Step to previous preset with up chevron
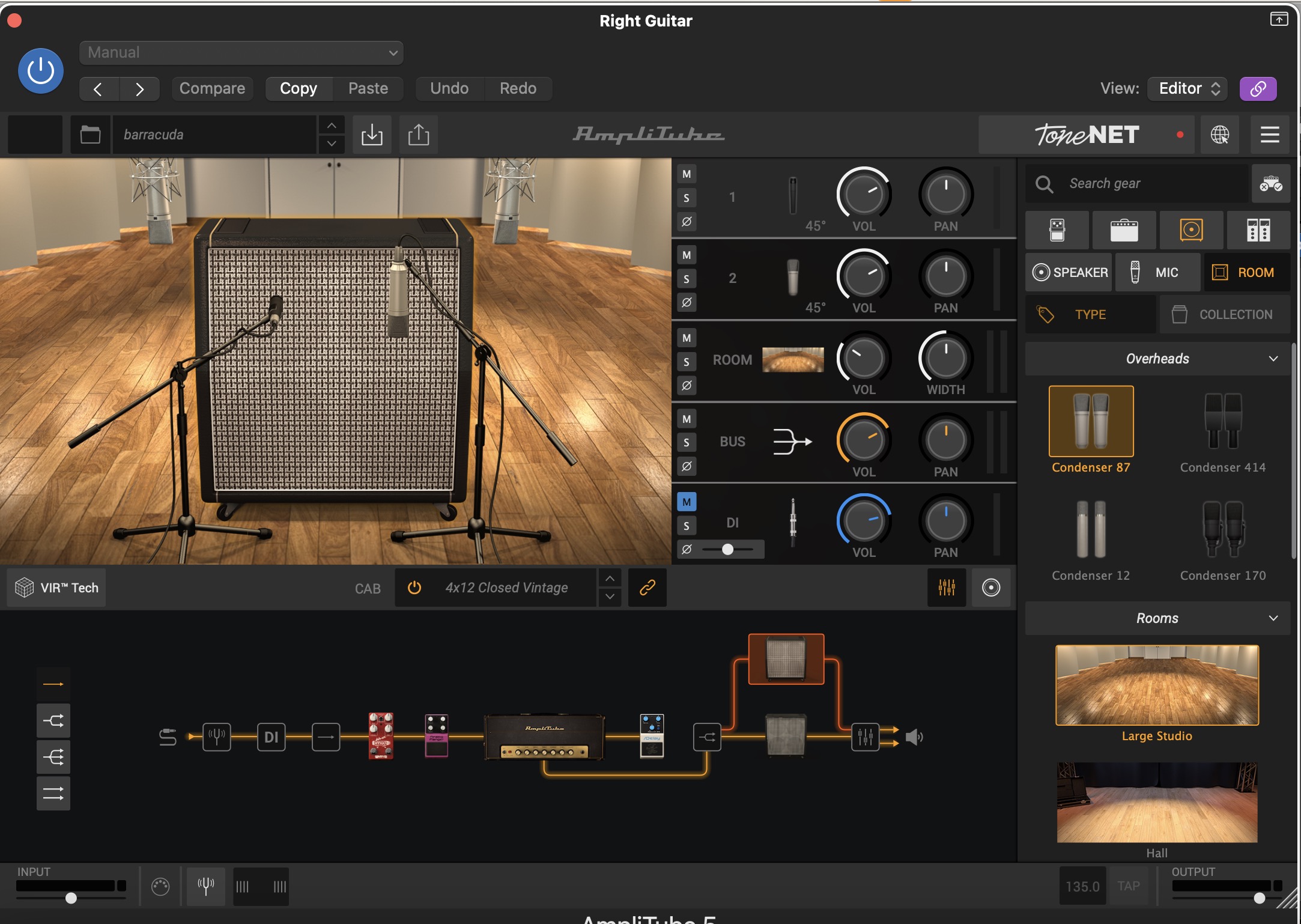Viewport: 1301px width, 924px height. pyautogui.click(x=332, y=125)
